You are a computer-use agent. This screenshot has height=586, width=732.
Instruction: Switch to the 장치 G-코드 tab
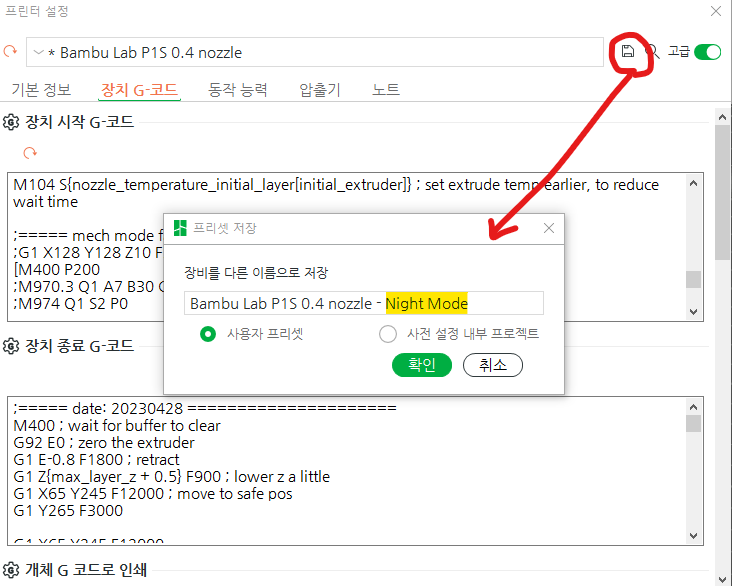click(139, 90)
